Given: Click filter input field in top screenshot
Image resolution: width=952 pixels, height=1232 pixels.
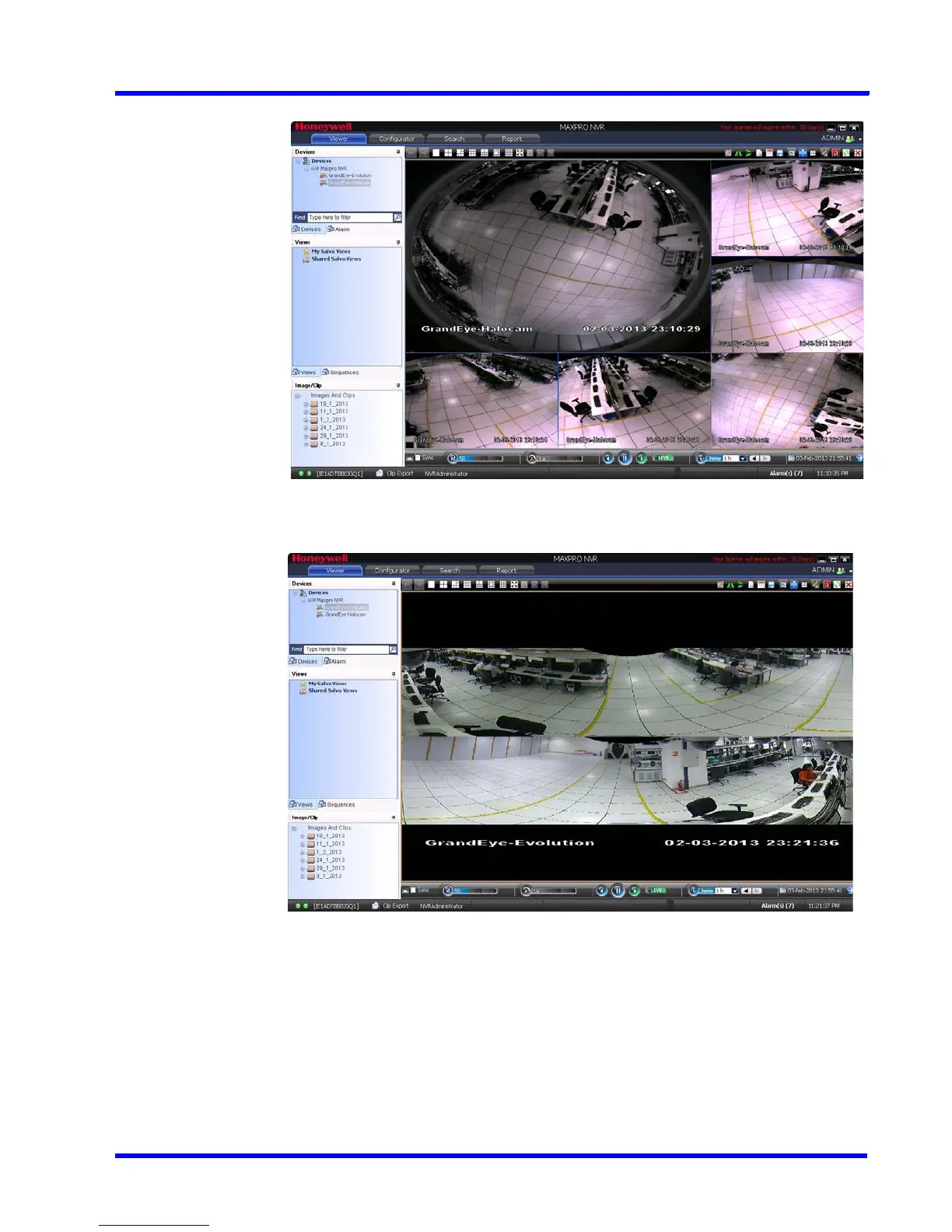Looking at the screenshot, I should point(350,218).
